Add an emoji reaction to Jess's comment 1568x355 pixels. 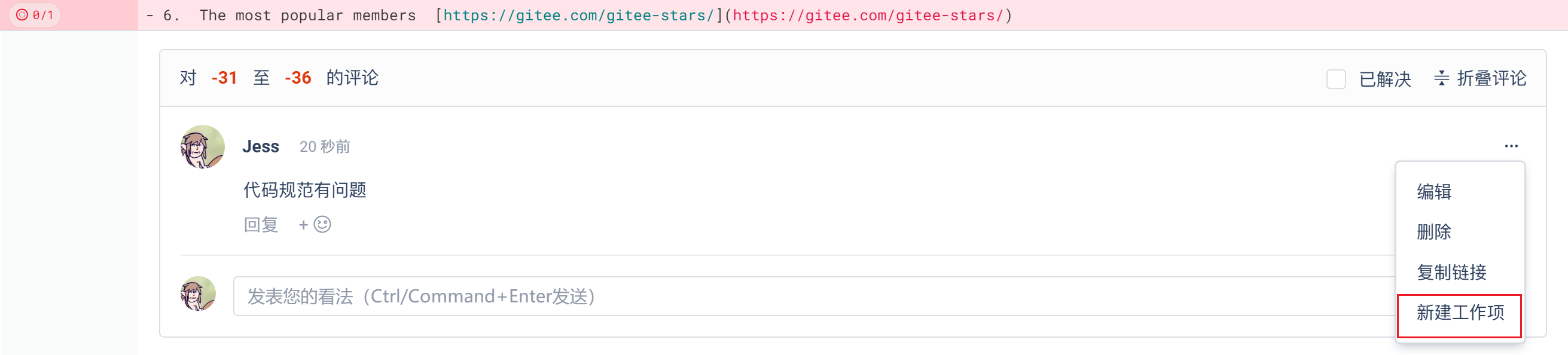click(x=315, y=225)
